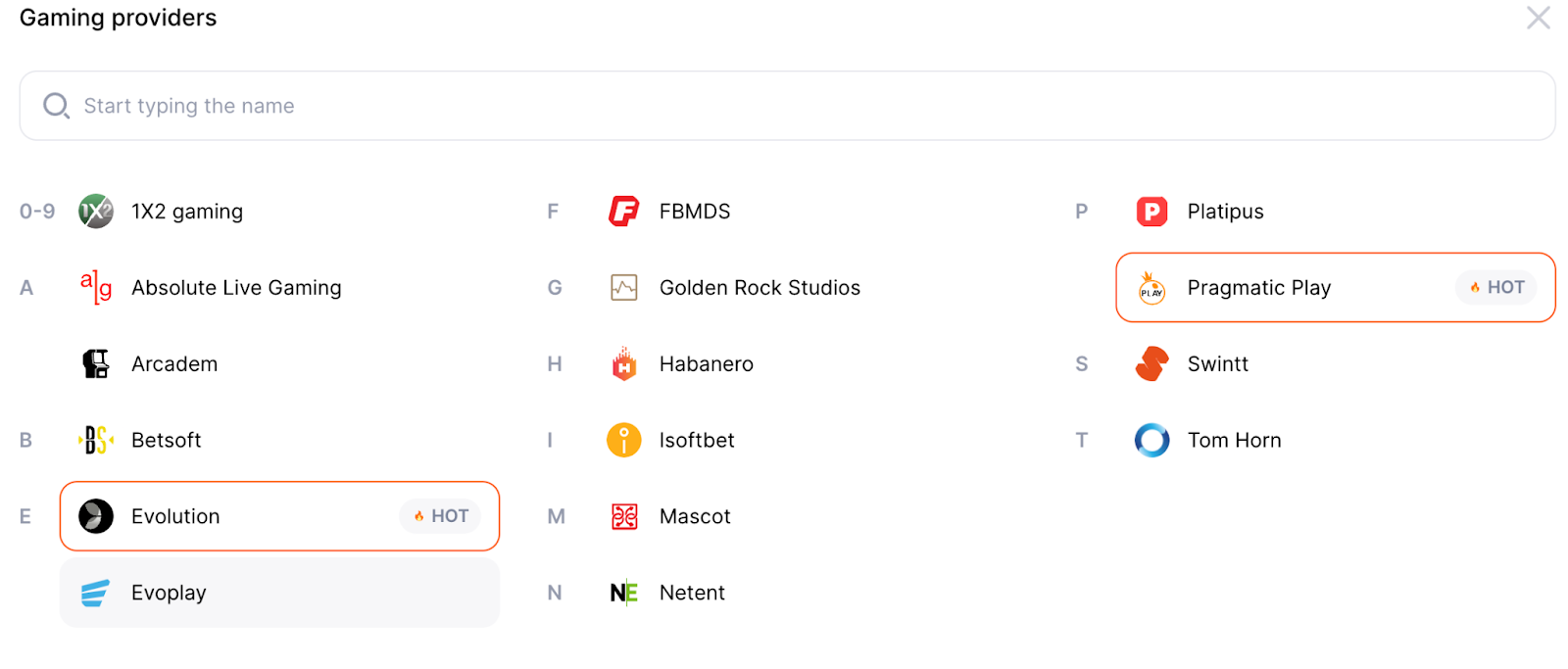Click the Isoftbet yellow logo

(x=624, y=440)
